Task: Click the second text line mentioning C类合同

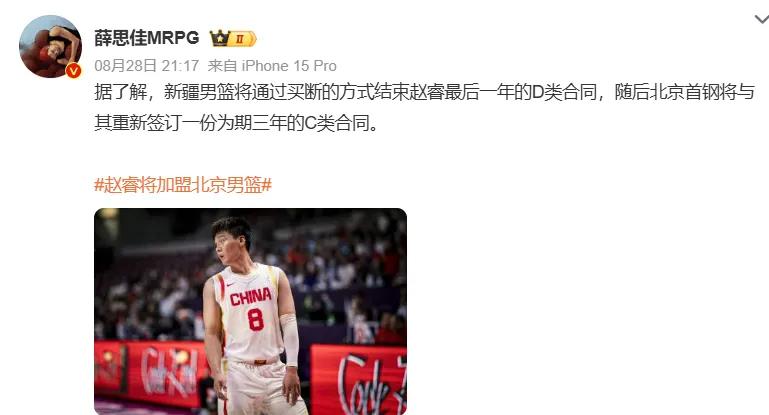Action: (x=237, y=123)
